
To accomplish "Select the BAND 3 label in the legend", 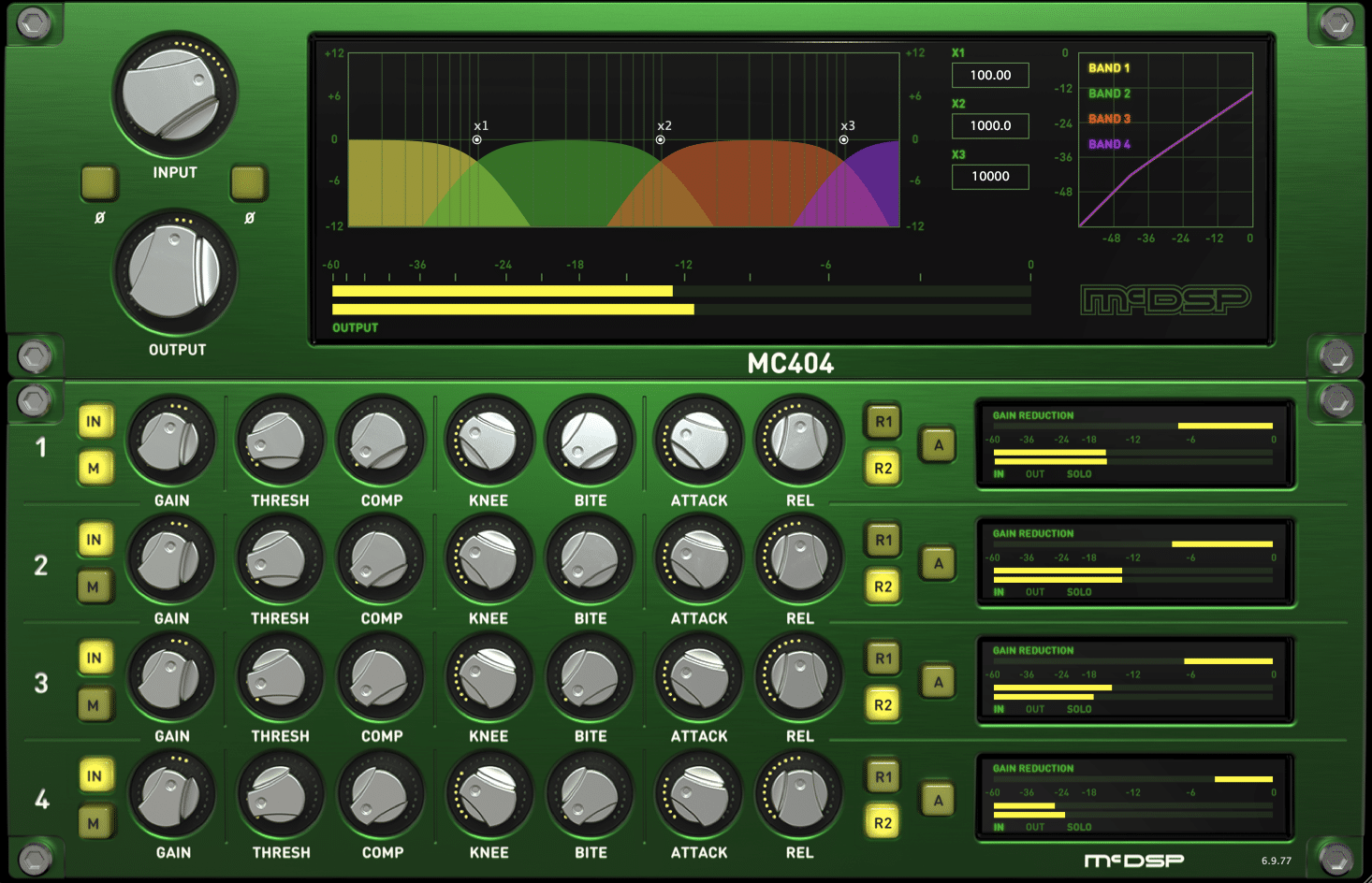I will pyautogui.click(x=1109, y=118).
